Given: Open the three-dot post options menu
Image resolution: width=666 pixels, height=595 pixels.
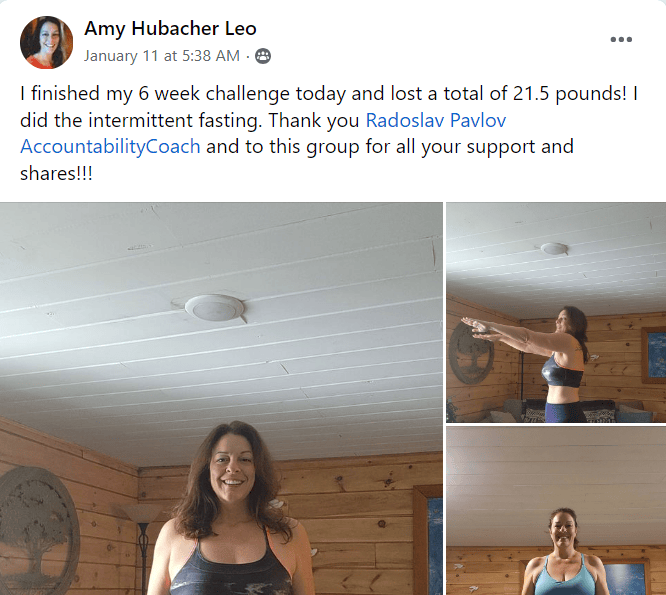Looking at the screenshot, I should (621, 39).
